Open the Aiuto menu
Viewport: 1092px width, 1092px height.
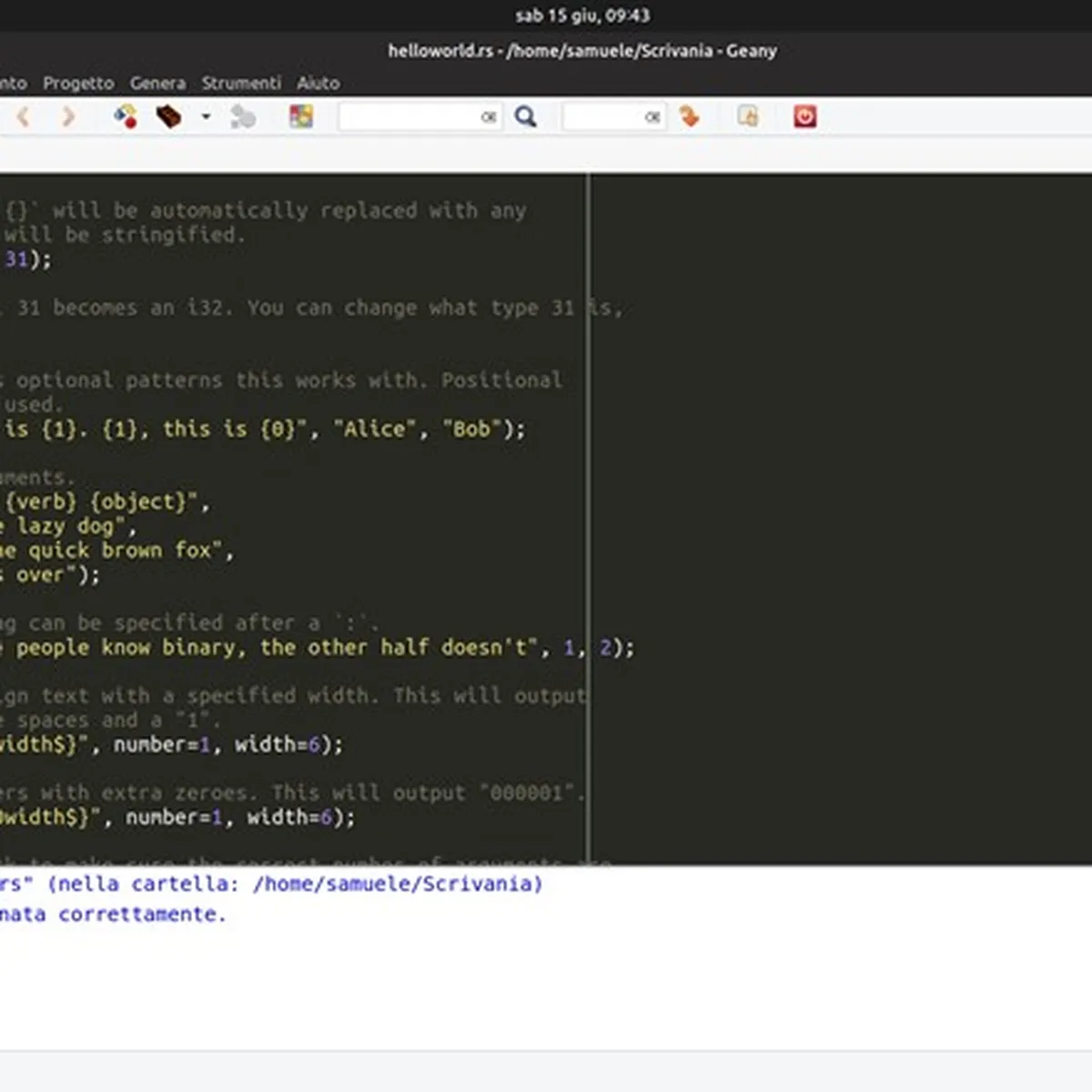pos(318,83)
